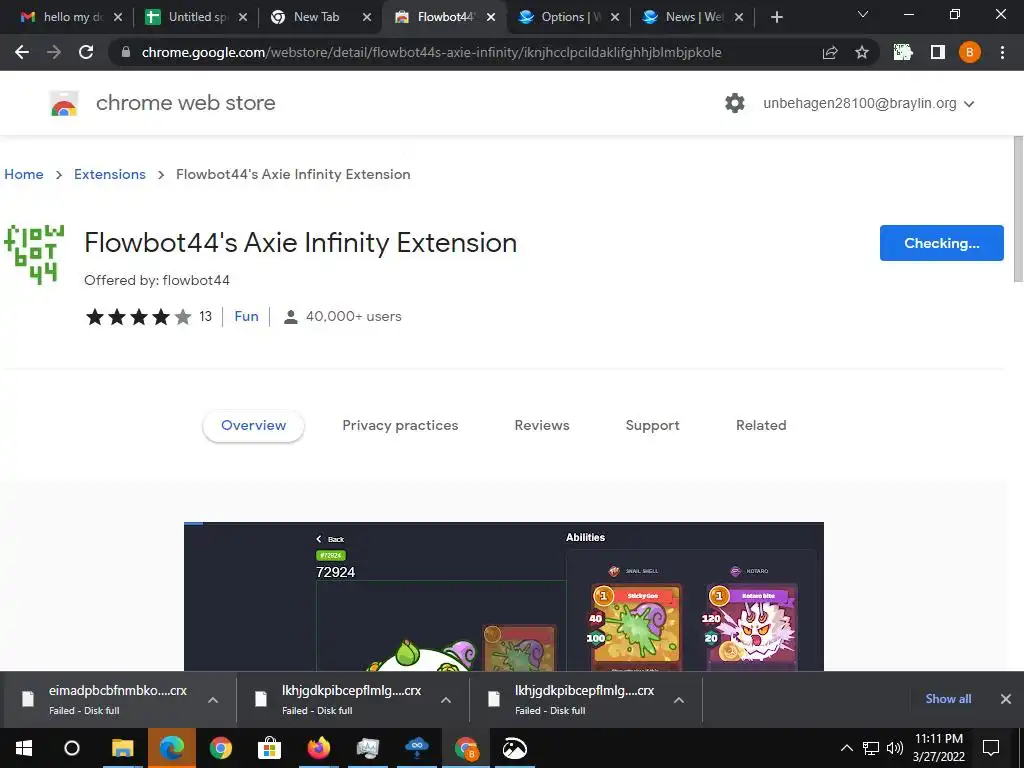Click the padlock site info icon
This screenshot has width=1024, height=768.
tap(126, 52)
